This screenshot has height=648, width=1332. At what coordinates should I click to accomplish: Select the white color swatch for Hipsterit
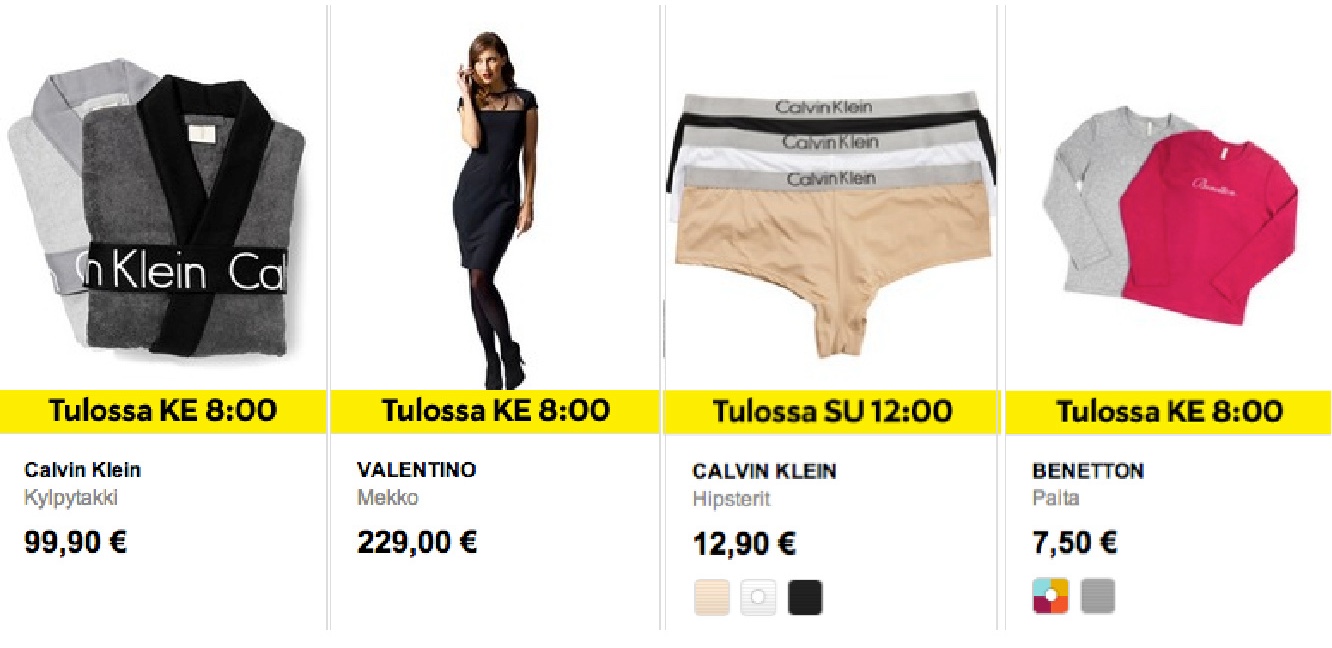coord(758,597)
